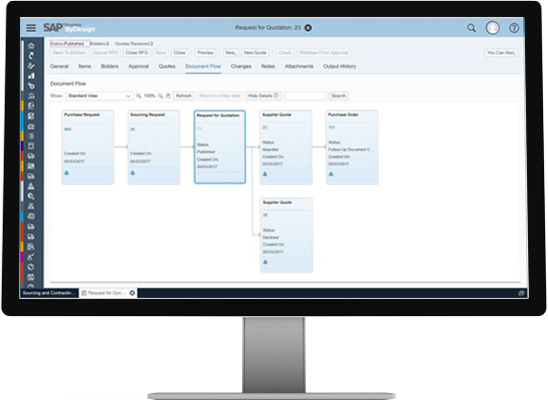Click the anchor icon in the Declined Supplier Quote card

[x=265, y=262]
